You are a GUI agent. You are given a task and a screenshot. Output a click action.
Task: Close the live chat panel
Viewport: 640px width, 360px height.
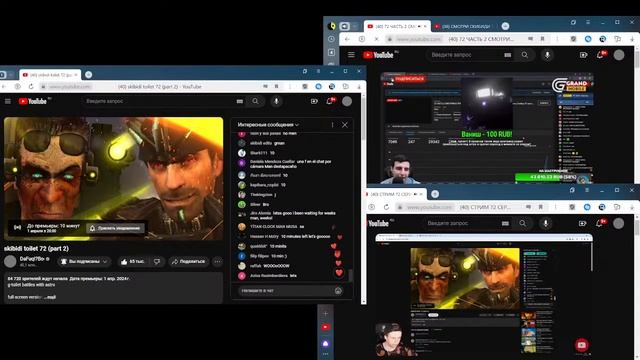click(x=345, y=125)
